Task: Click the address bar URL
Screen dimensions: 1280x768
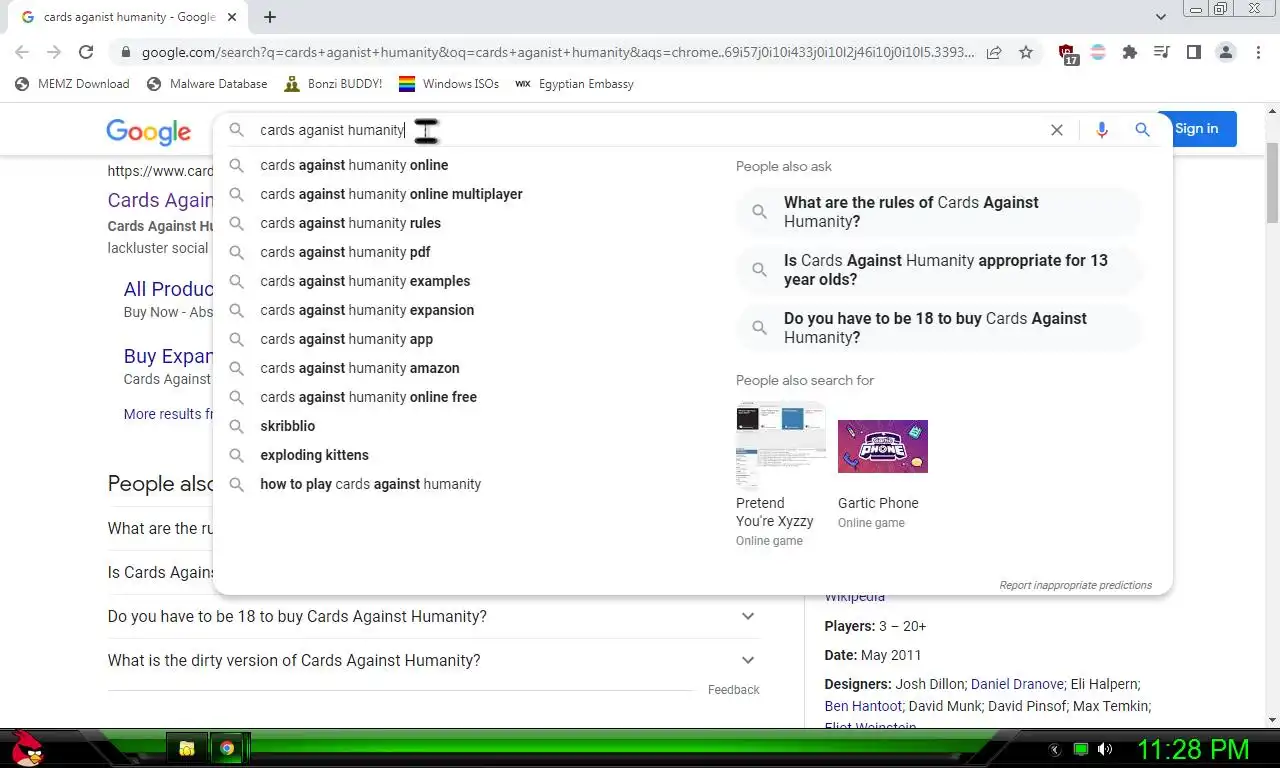Action: pyautogui.click(x=557, y=52)
